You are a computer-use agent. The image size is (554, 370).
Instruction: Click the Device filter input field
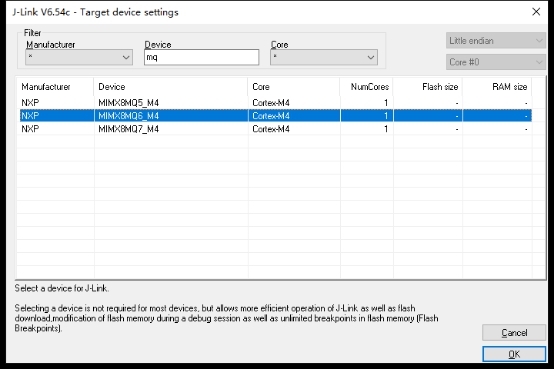pyautogui.click(x=201, y=57)
